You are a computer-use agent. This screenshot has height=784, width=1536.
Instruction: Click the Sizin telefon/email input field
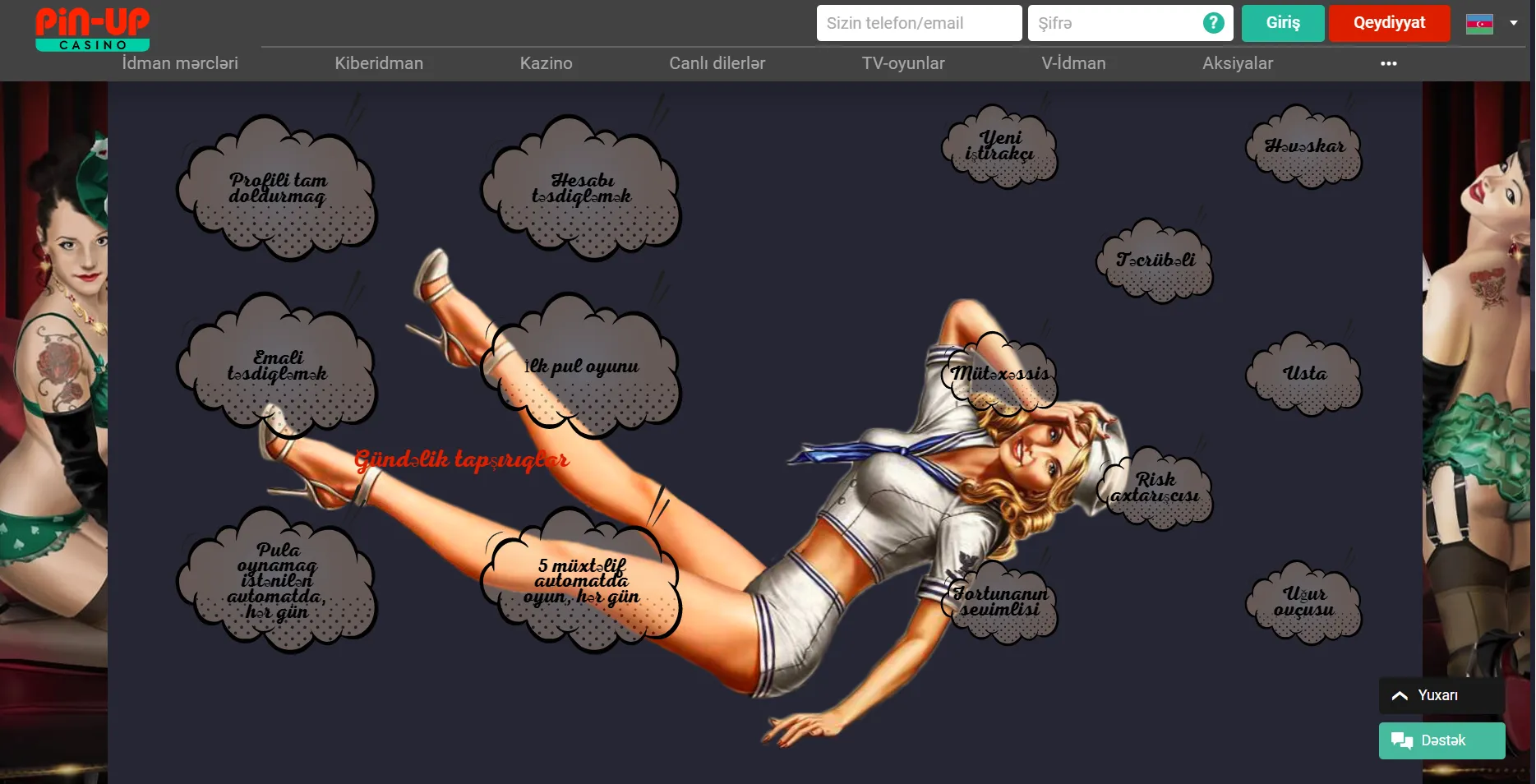coord(919,23)
